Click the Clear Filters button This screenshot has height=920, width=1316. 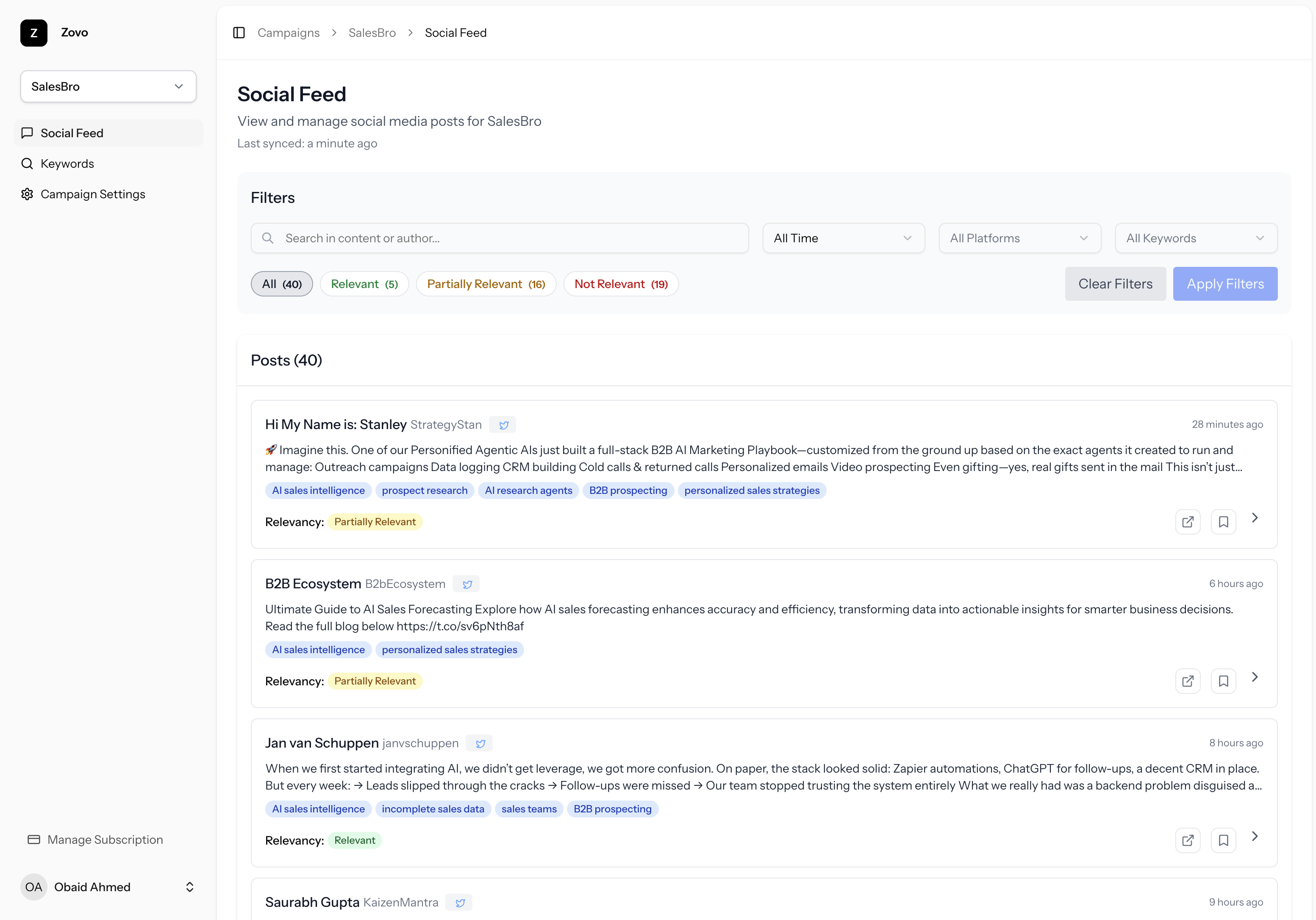[x=1115, y=284]
